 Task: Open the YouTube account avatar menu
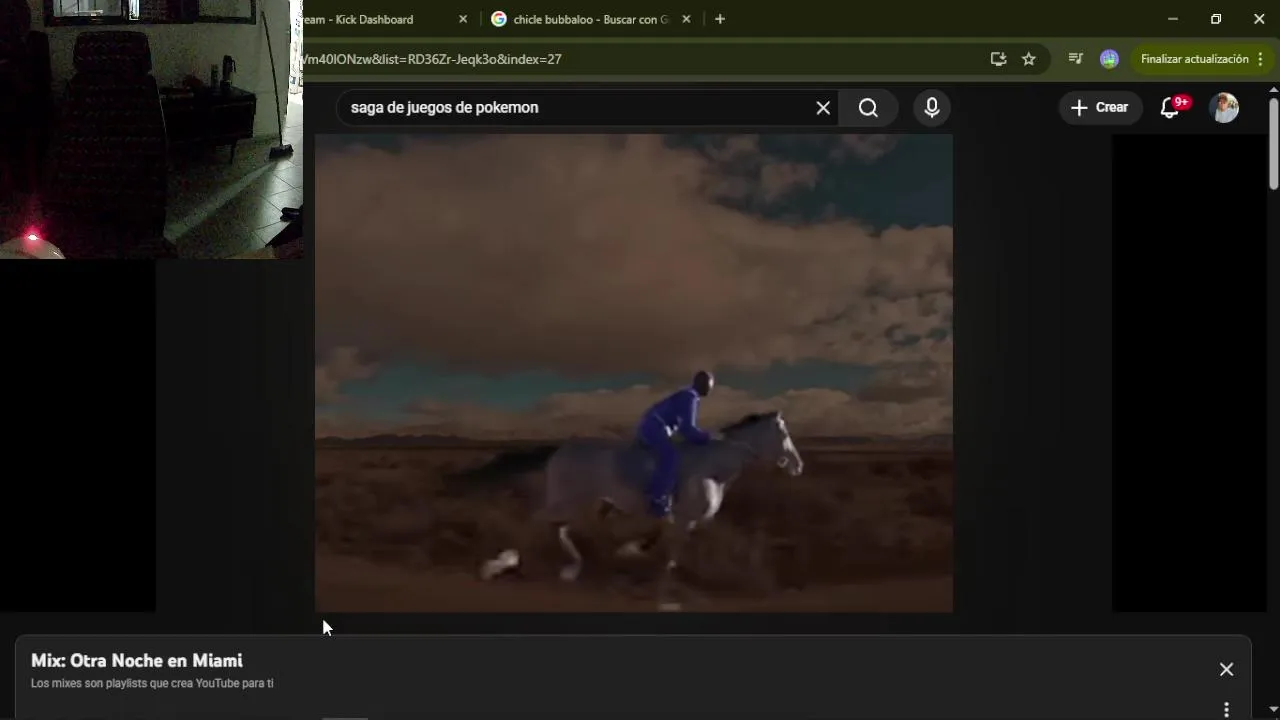pyautogui.click(x=1224, y=108)
